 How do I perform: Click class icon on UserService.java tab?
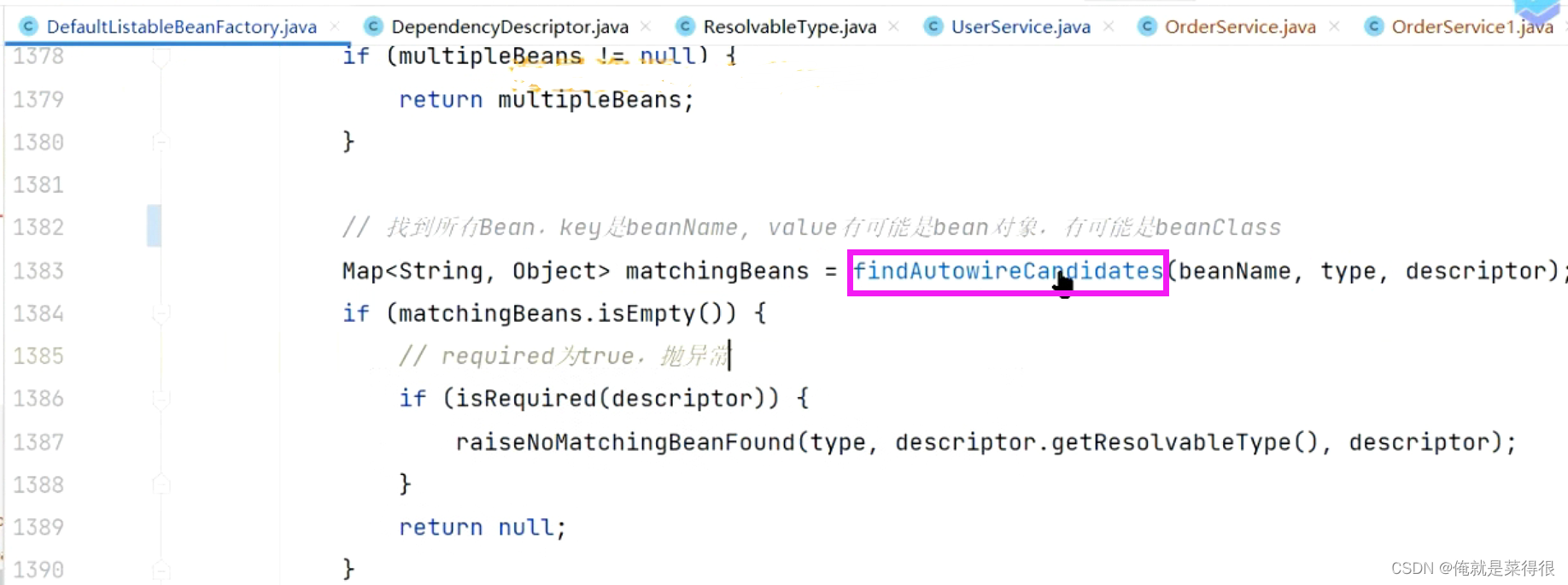933,26
